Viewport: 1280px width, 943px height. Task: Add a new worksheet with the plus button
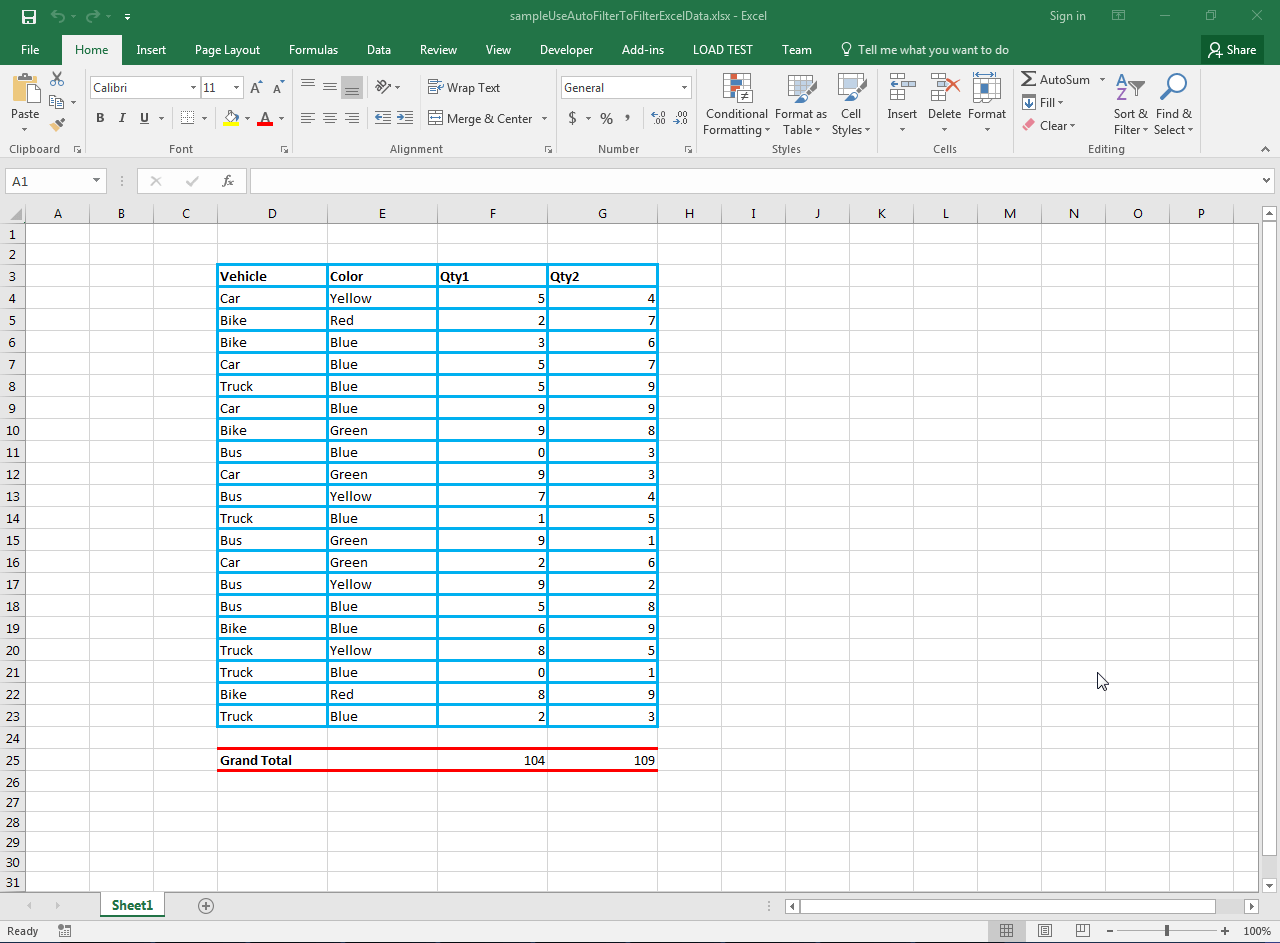click(x=206, y=905)
